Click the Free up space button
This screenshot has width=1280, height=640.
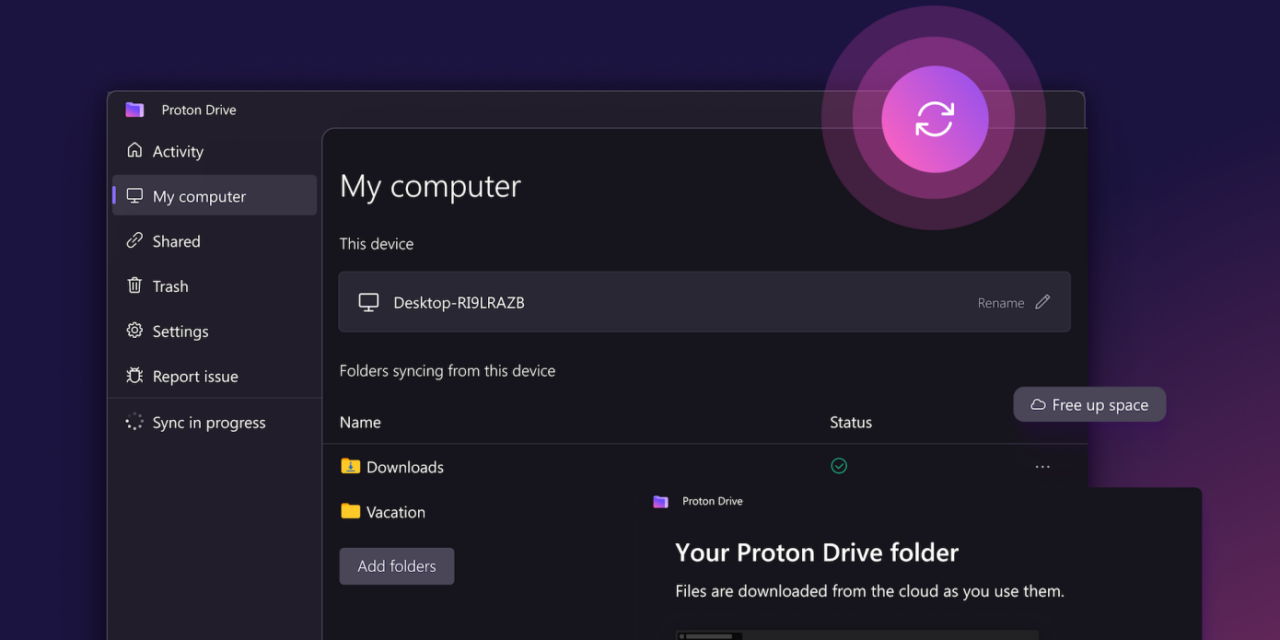pyautogui.click(x=1089, y=405)
